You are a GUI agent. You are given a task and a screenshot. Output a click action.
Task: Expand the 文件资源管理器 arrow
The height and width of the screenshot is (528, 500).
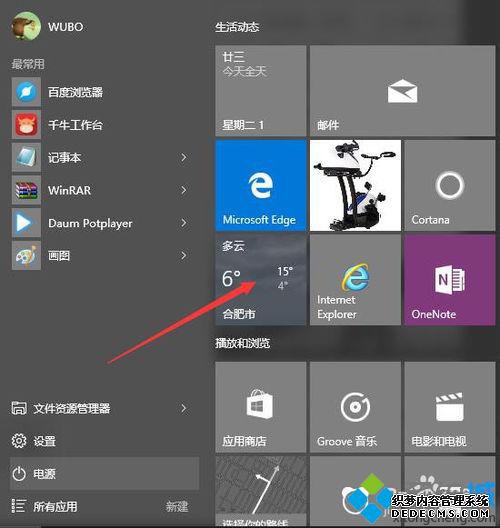coord(184,408)
